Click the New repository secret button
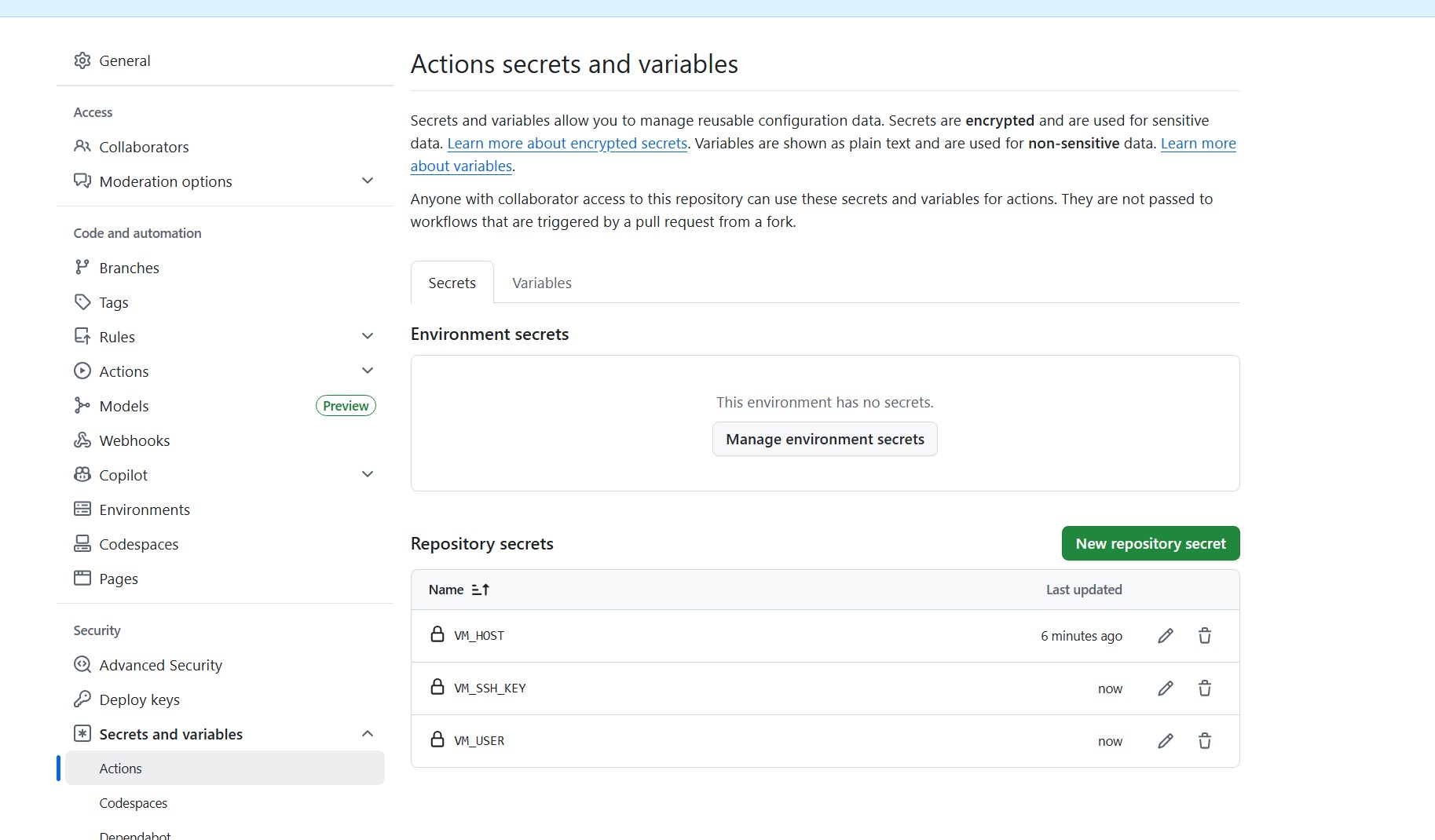The image size is (1435, 840). tap(1150, 543)
